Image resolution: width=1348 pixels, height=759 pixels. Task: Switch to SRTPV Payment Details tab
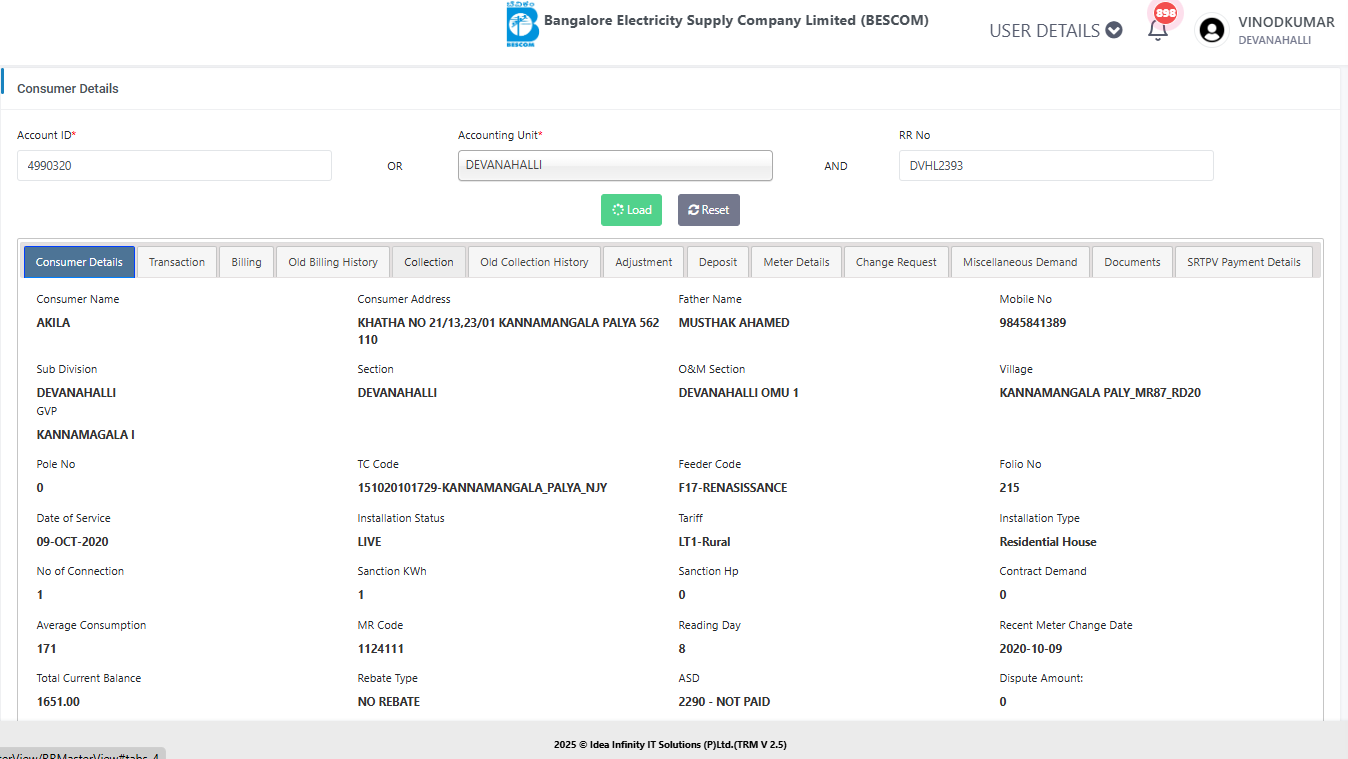coord(1243,262)
